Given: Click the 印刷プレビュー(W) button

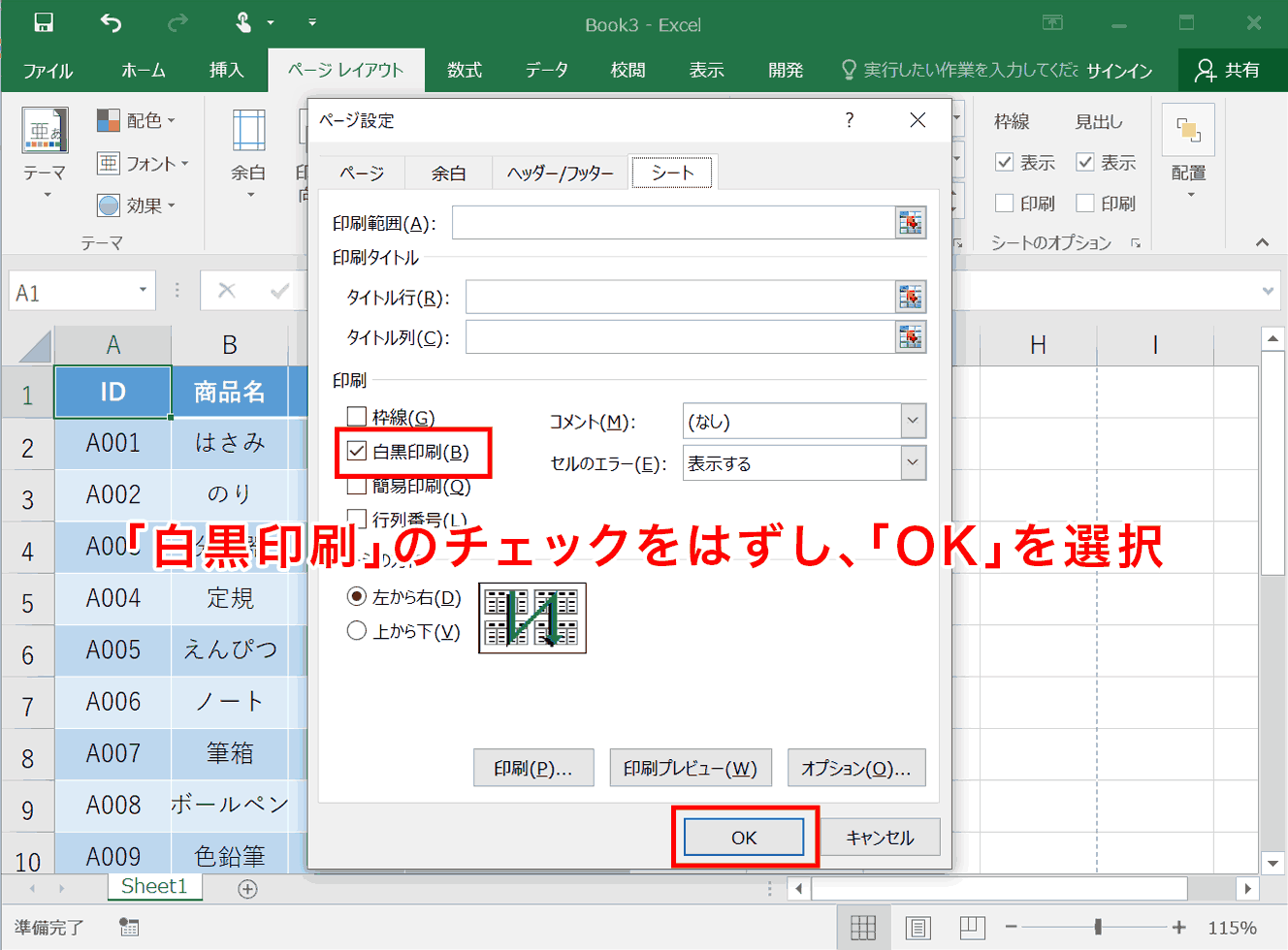Looking at the screenshot, I should [691, 768].
